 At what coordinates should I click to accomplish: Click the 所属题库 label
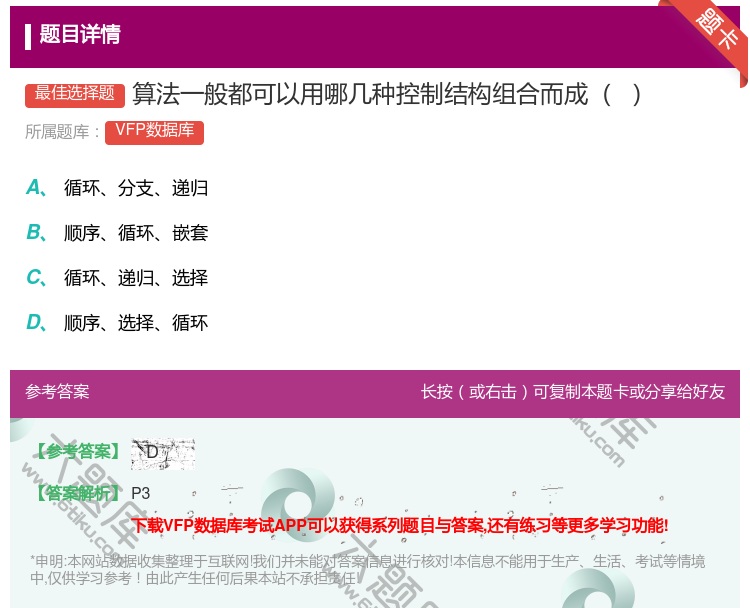point(62,132)
